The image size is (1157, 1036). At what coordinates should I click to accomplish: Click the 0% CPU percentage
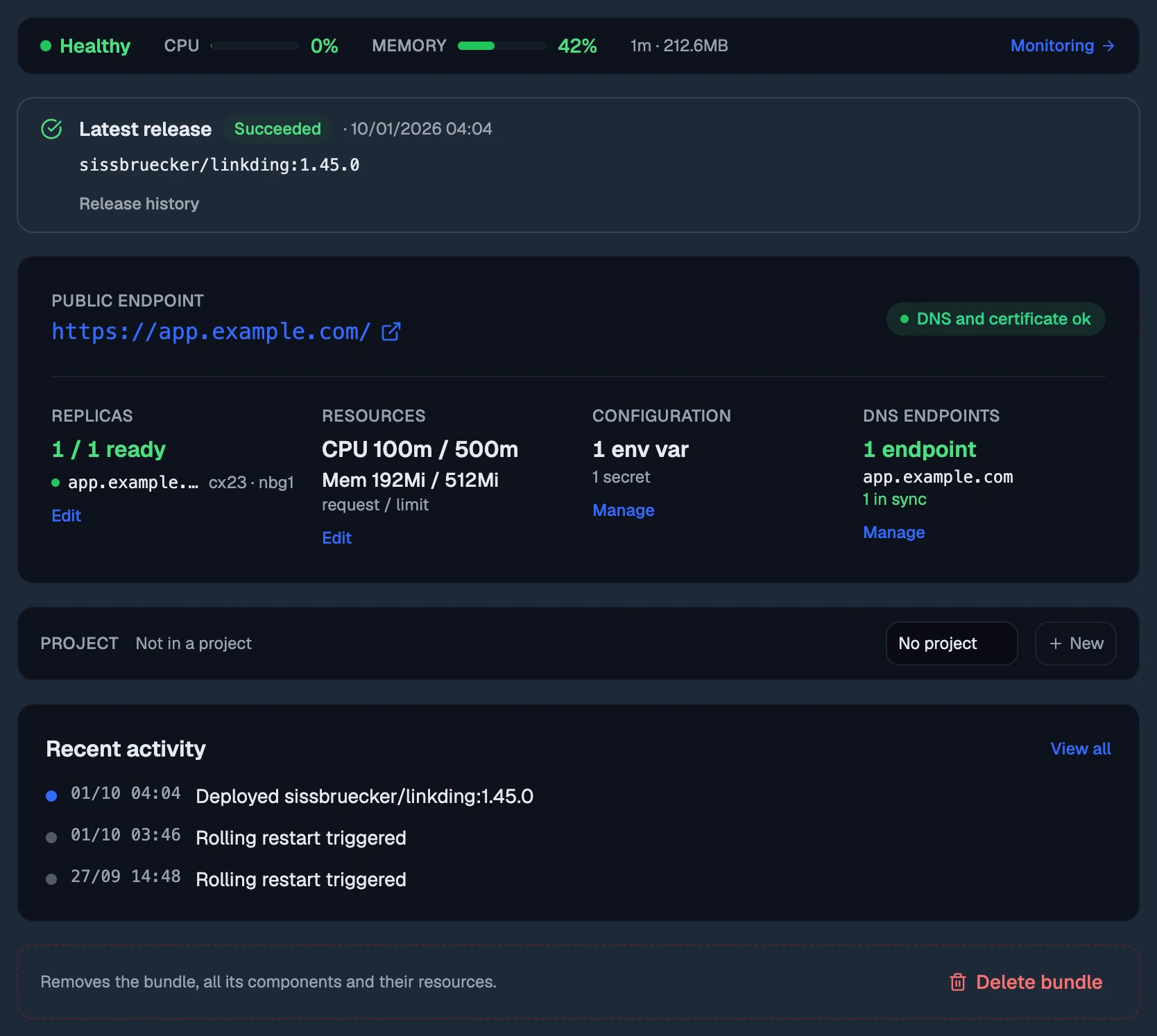(x=325, y=46)
